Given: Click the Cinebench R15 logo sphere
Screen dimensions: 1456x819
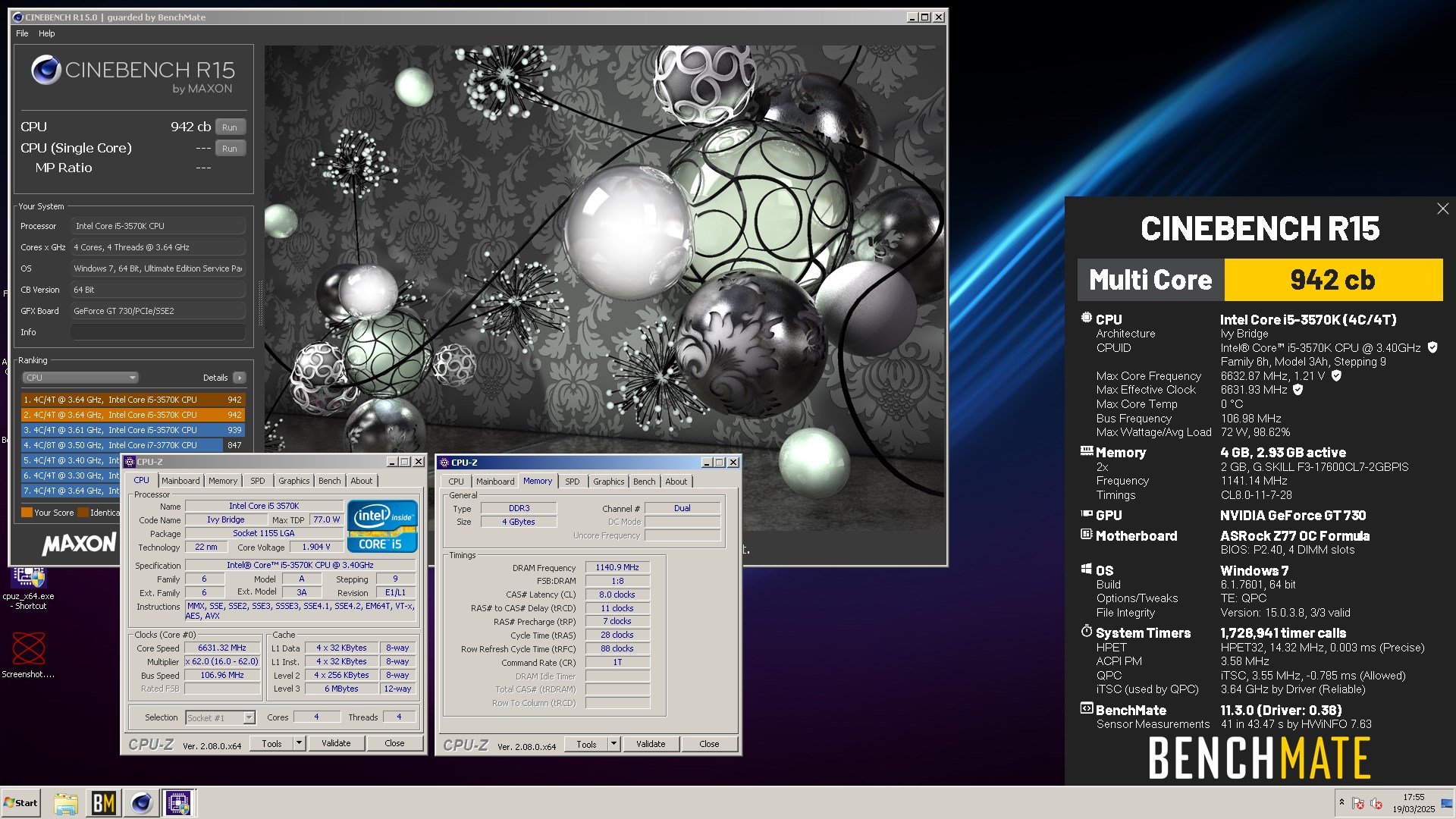Looking at the screenshot, I should (x=45, y=70).
